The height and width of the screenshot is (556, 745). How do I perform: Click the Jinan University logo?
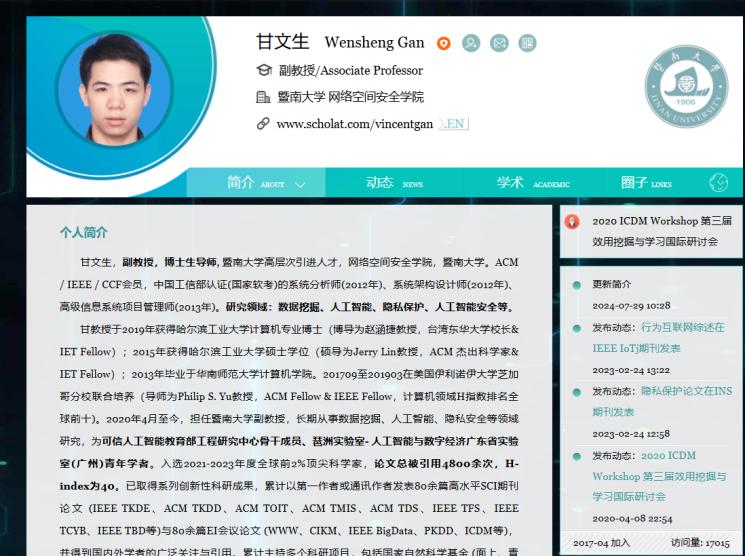(x=686, y=86)
